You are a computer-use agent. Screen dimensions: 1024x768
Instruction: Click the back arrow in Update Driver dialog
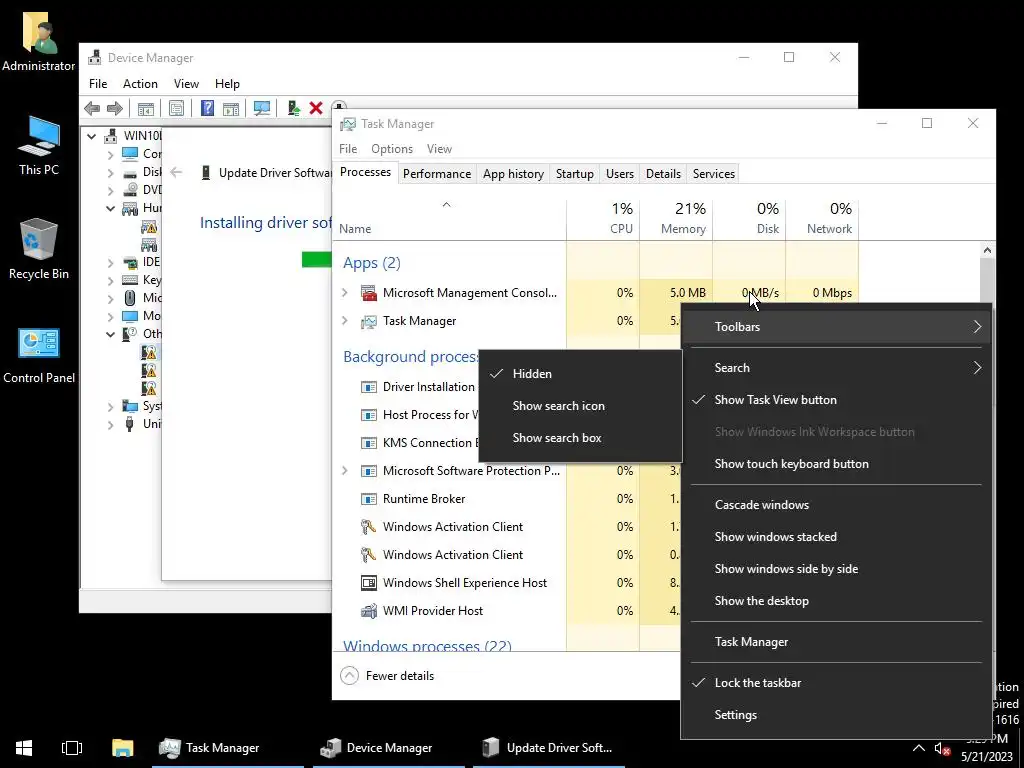tap(176, 172)
